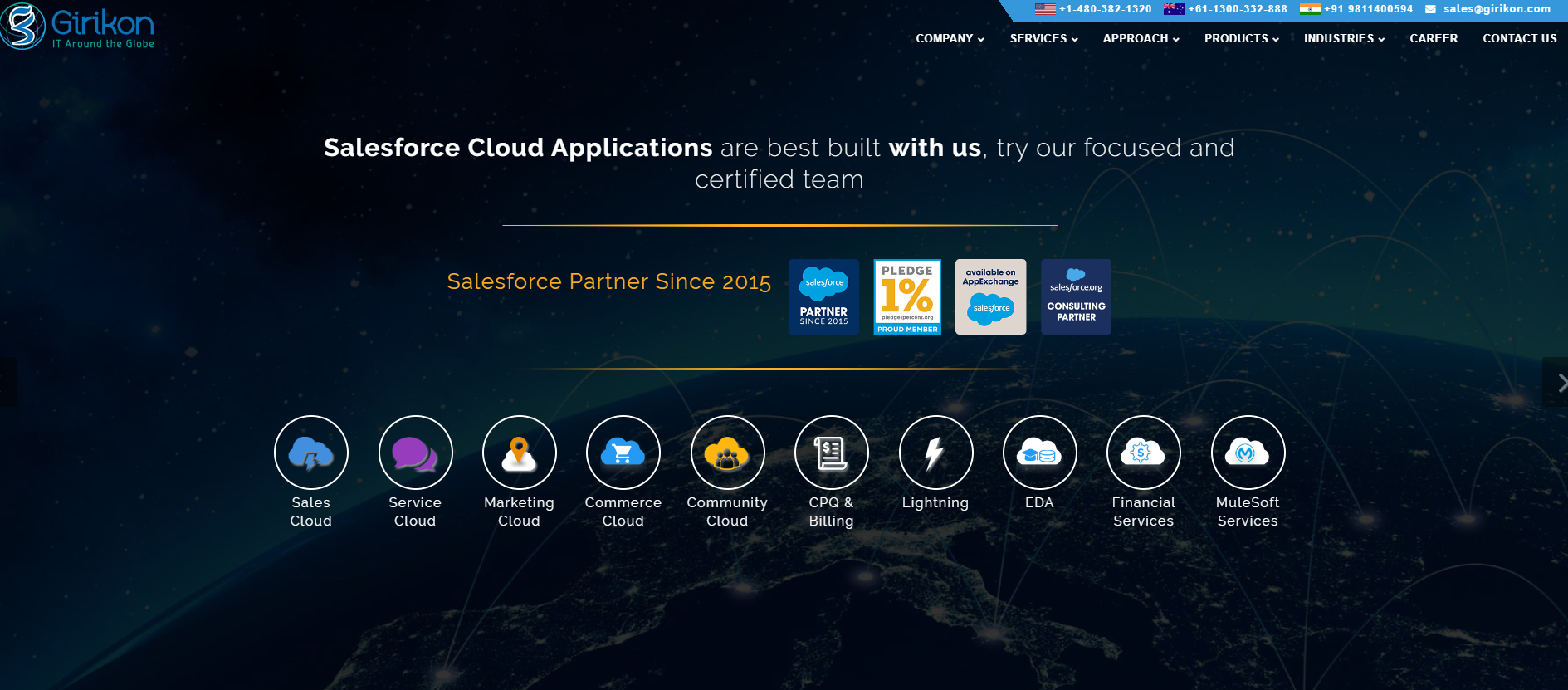Open the MuleSoft Services icon
The image size is (1568, 690).
click(x=1248, y=453)
